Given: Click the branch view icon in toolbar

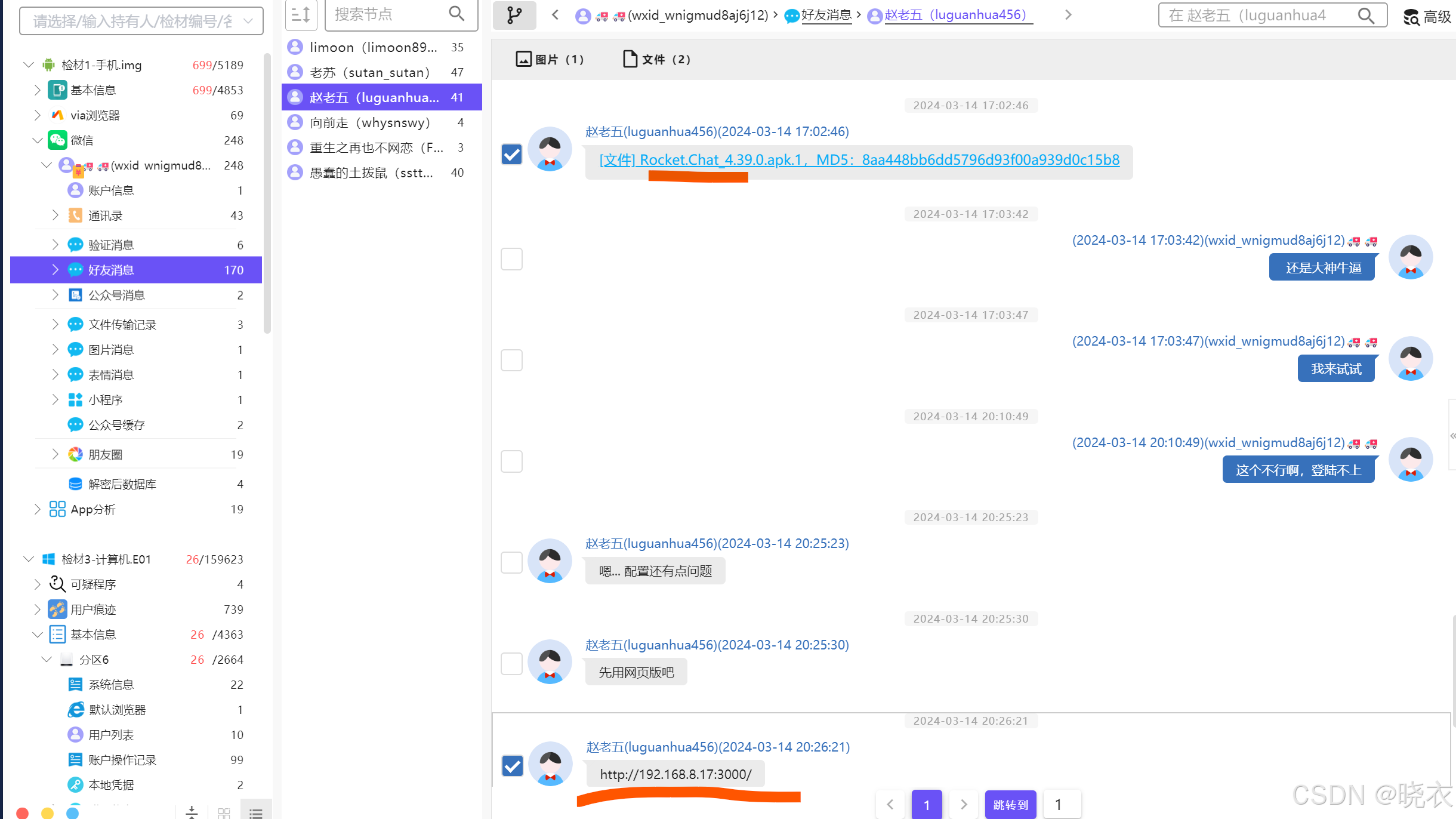Looking at the screenshot, I should 514,15.
